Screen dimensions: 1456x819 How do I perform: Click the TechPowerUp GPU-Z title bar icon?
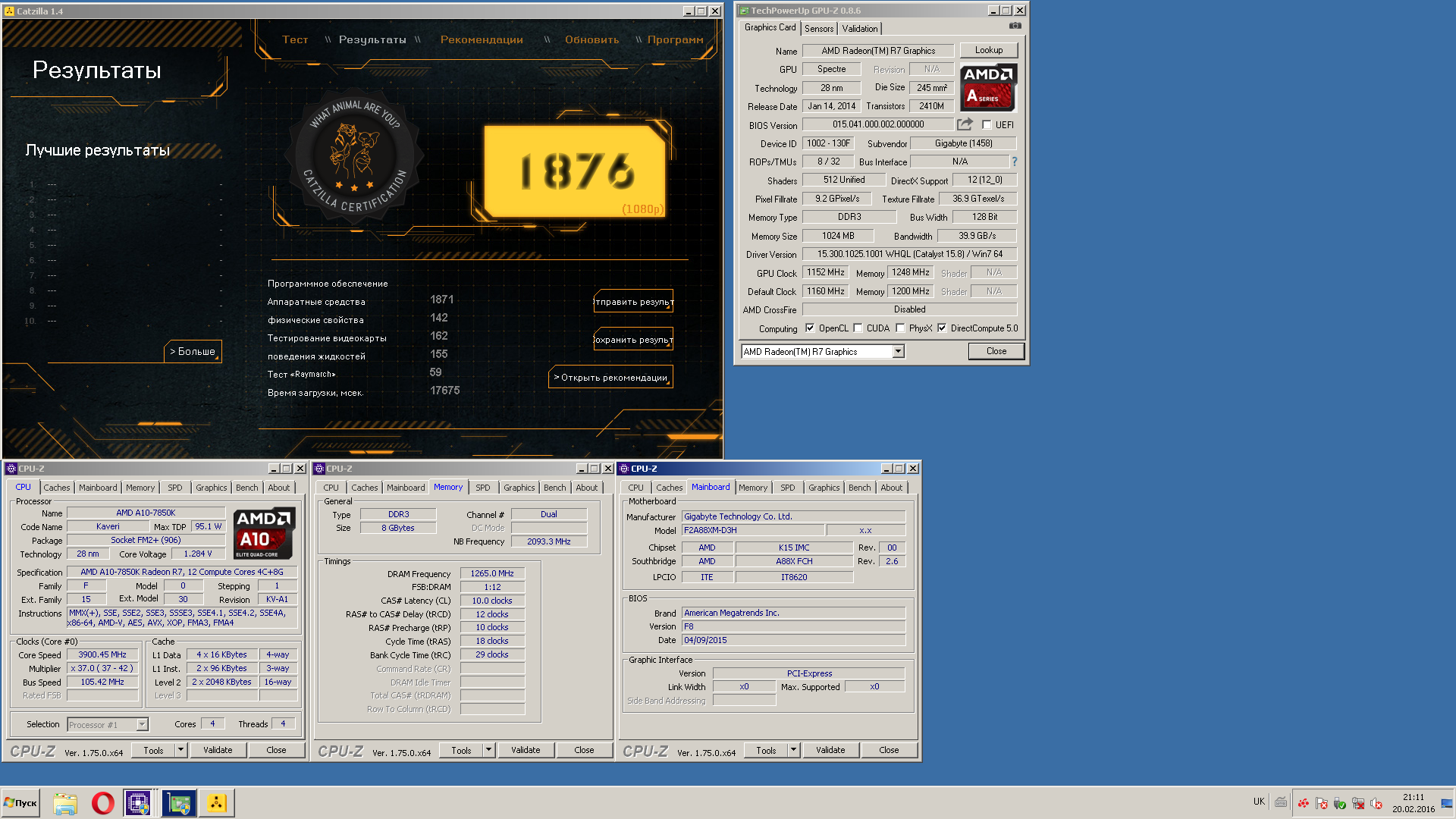(743, 11)
